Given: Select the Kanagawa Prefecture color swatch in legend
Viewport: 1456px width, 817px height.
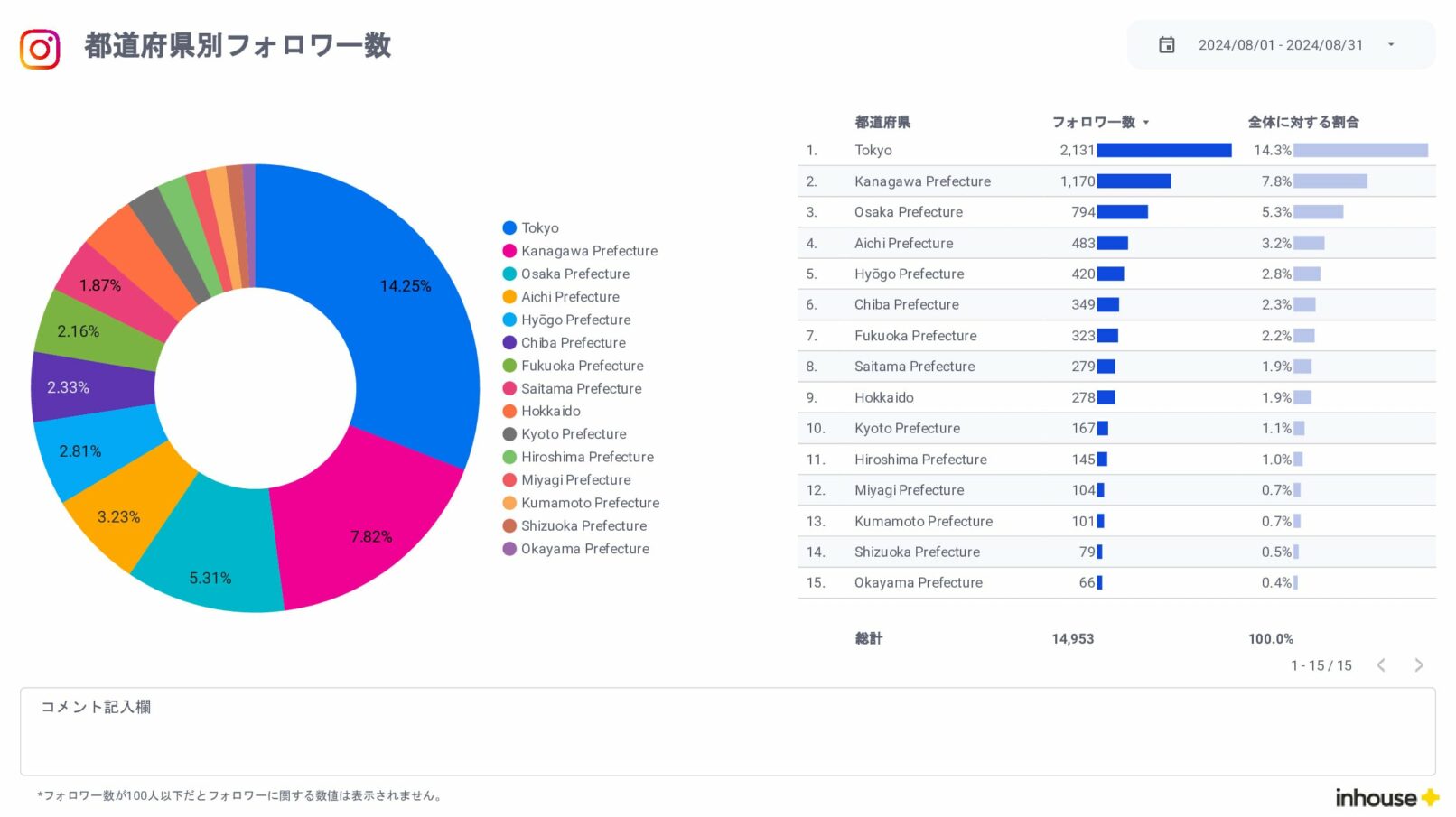Looking at the screenshot, I should (510, 250).
